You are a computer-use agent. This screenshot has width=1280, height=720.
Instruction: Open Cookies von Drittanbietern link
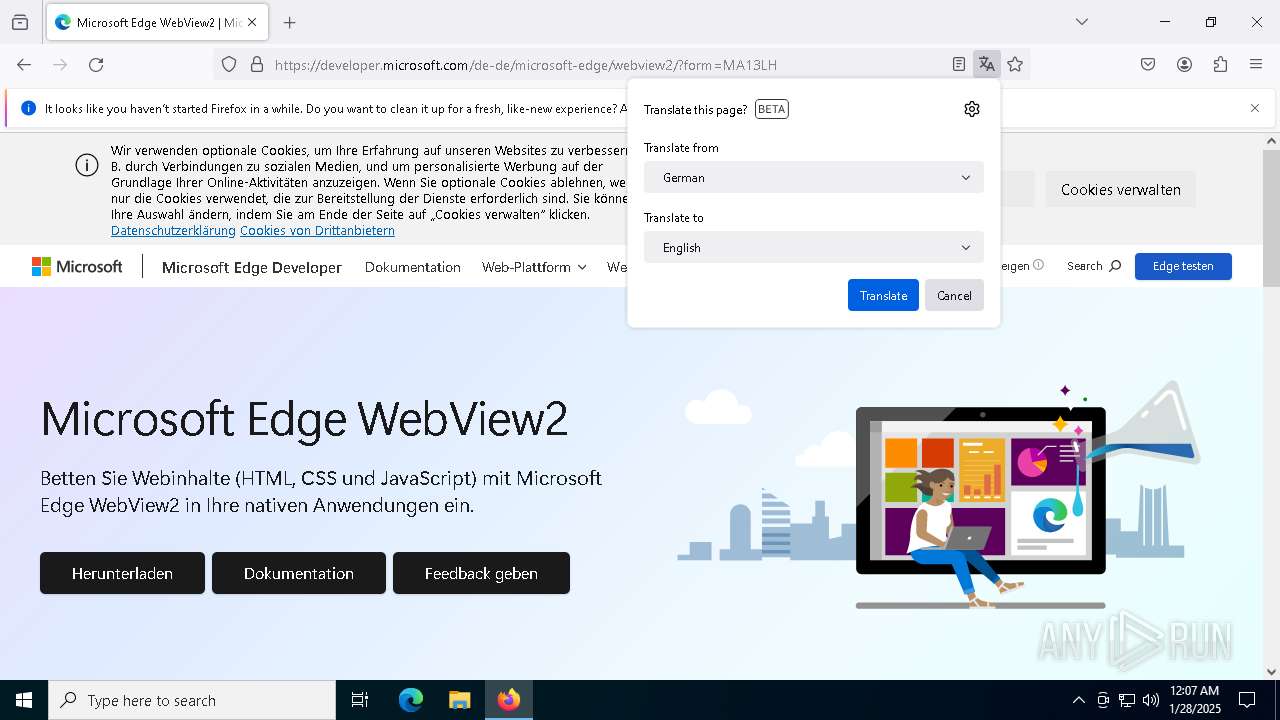[x=317, y=230]
